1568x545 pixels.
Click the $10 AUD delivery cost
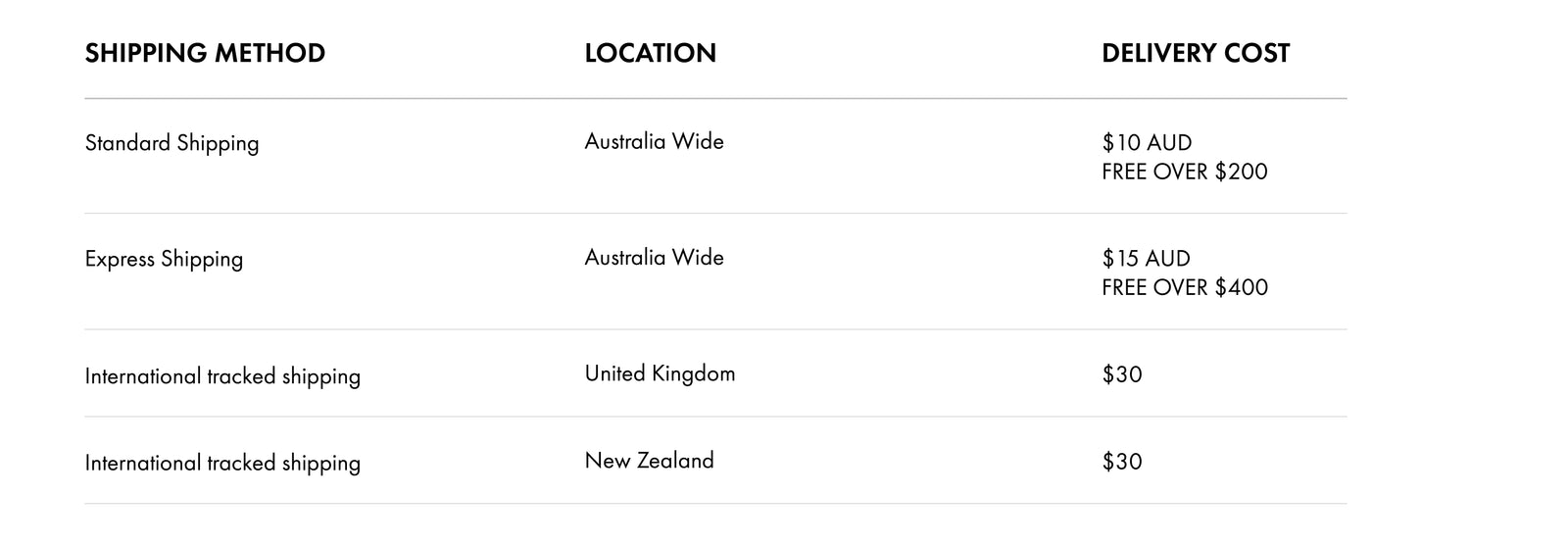pos(1147,143)
